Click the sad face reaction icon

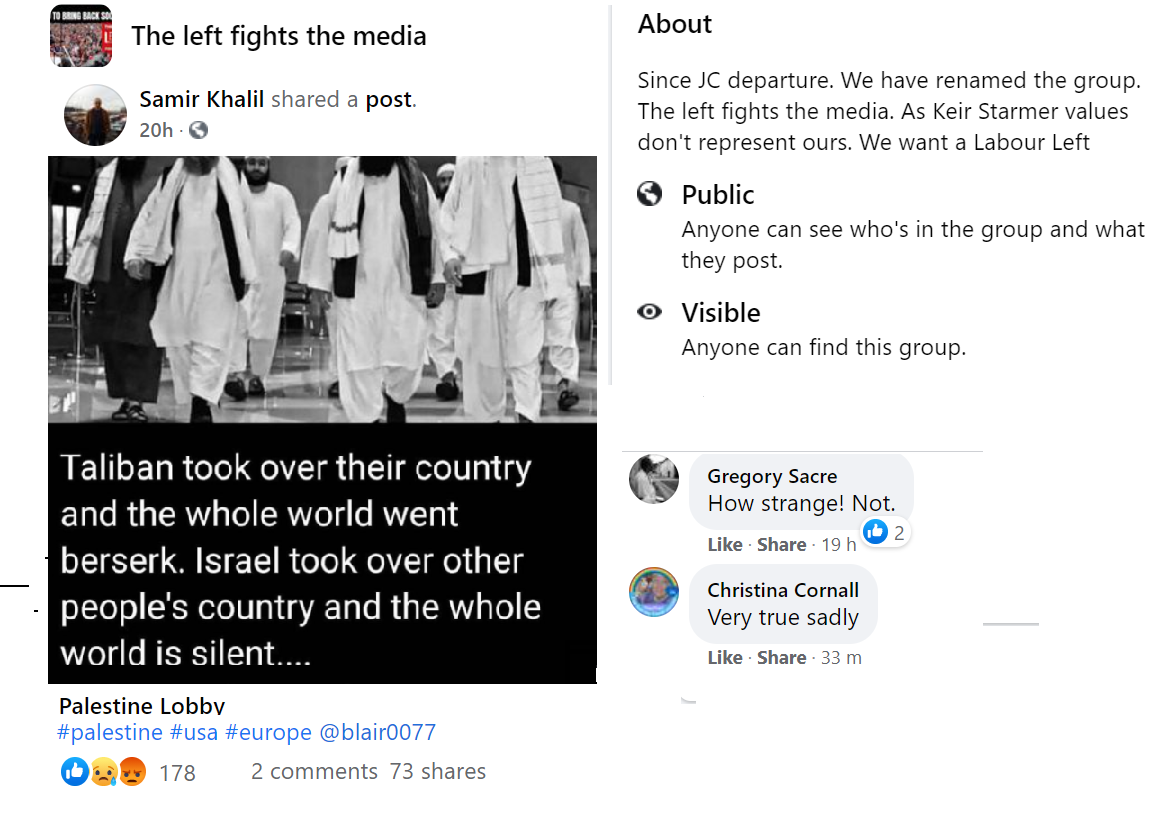click(103, 771)
